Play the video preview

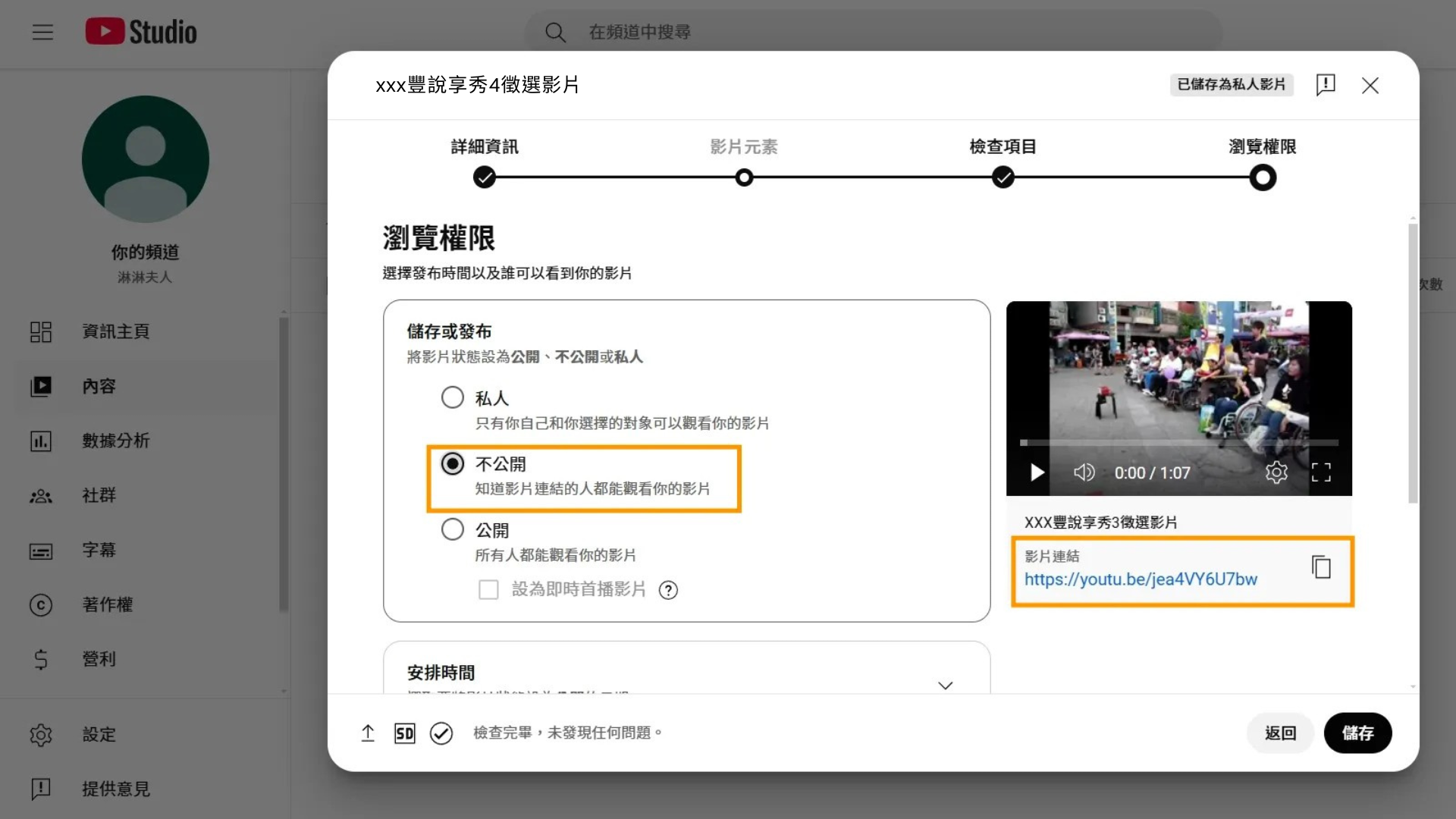point(1037,472)
